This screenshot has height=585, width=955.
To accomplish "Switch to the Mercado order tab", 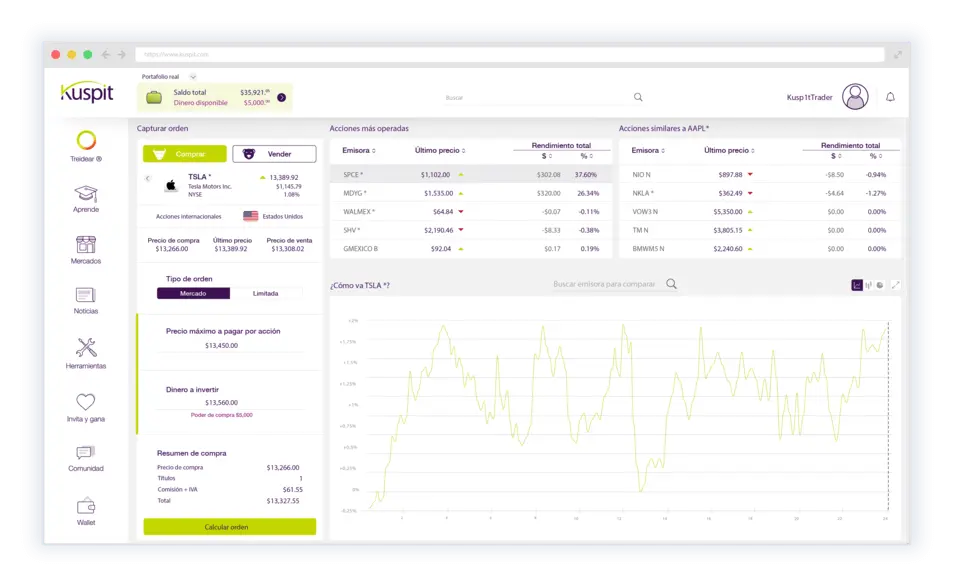I will point(192,295).
